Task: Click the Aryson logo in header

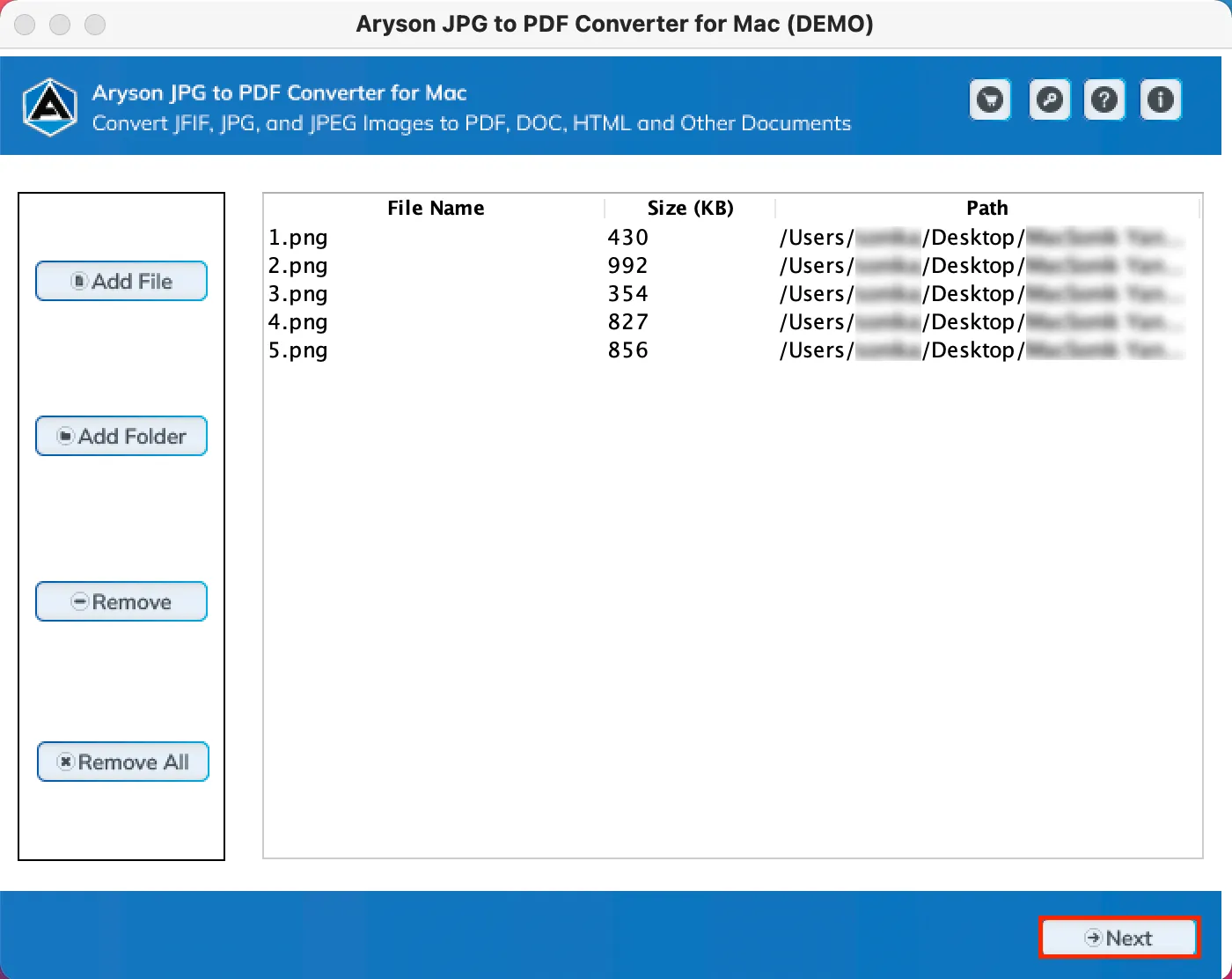Action: [50, 107]
